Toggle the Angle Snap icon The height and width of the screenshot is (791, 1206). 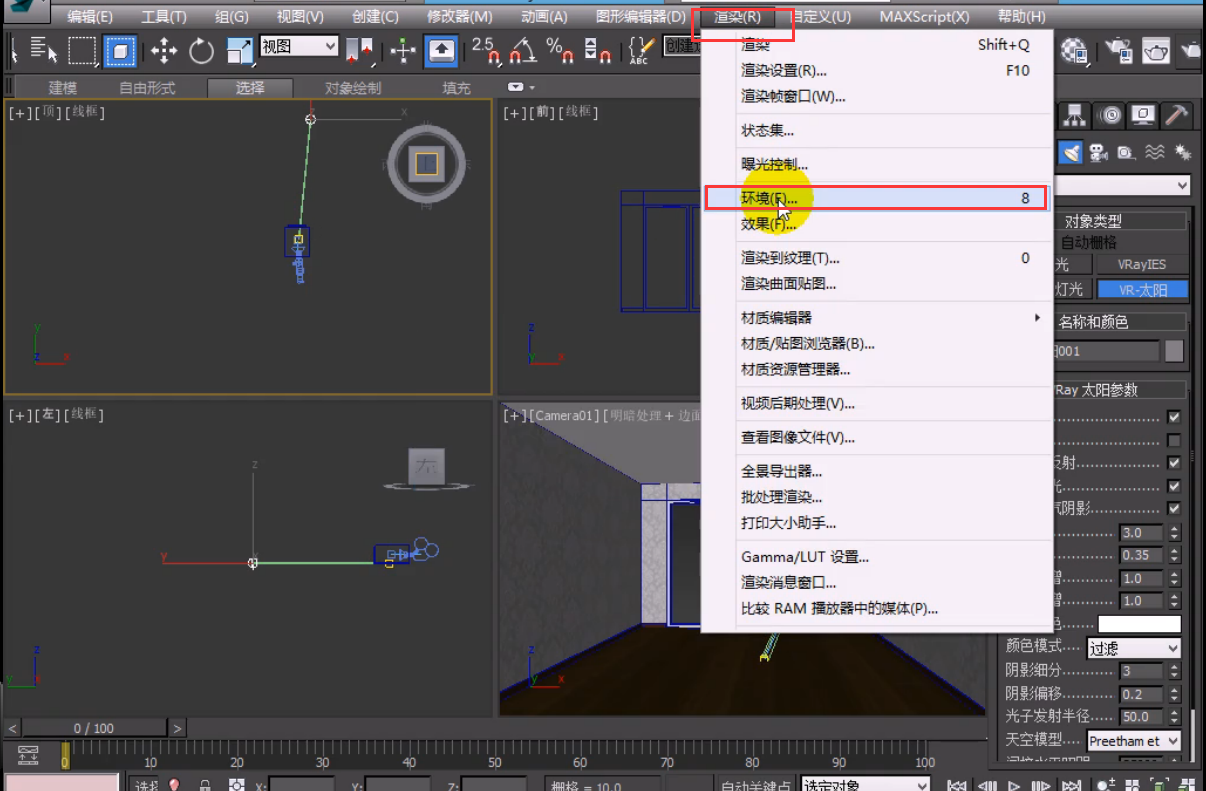(522, 50)
